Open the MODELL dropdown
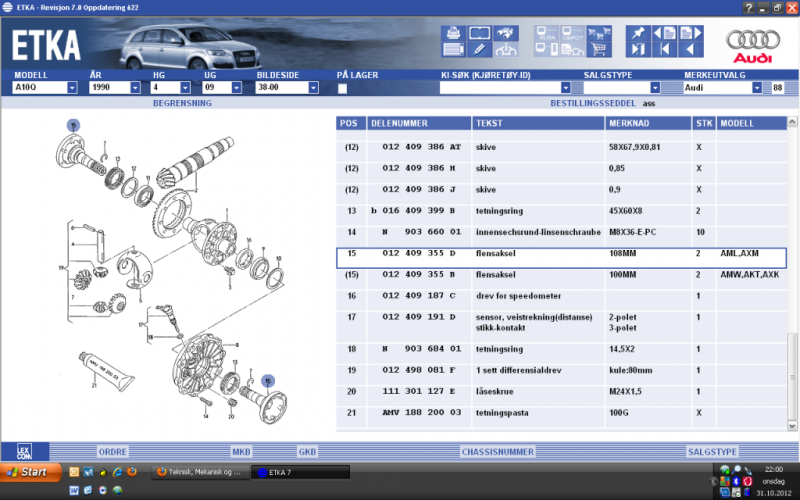Image resolution: width=800 pixels, height=500 pixels. pyautogui.click(x=72, y=88)
